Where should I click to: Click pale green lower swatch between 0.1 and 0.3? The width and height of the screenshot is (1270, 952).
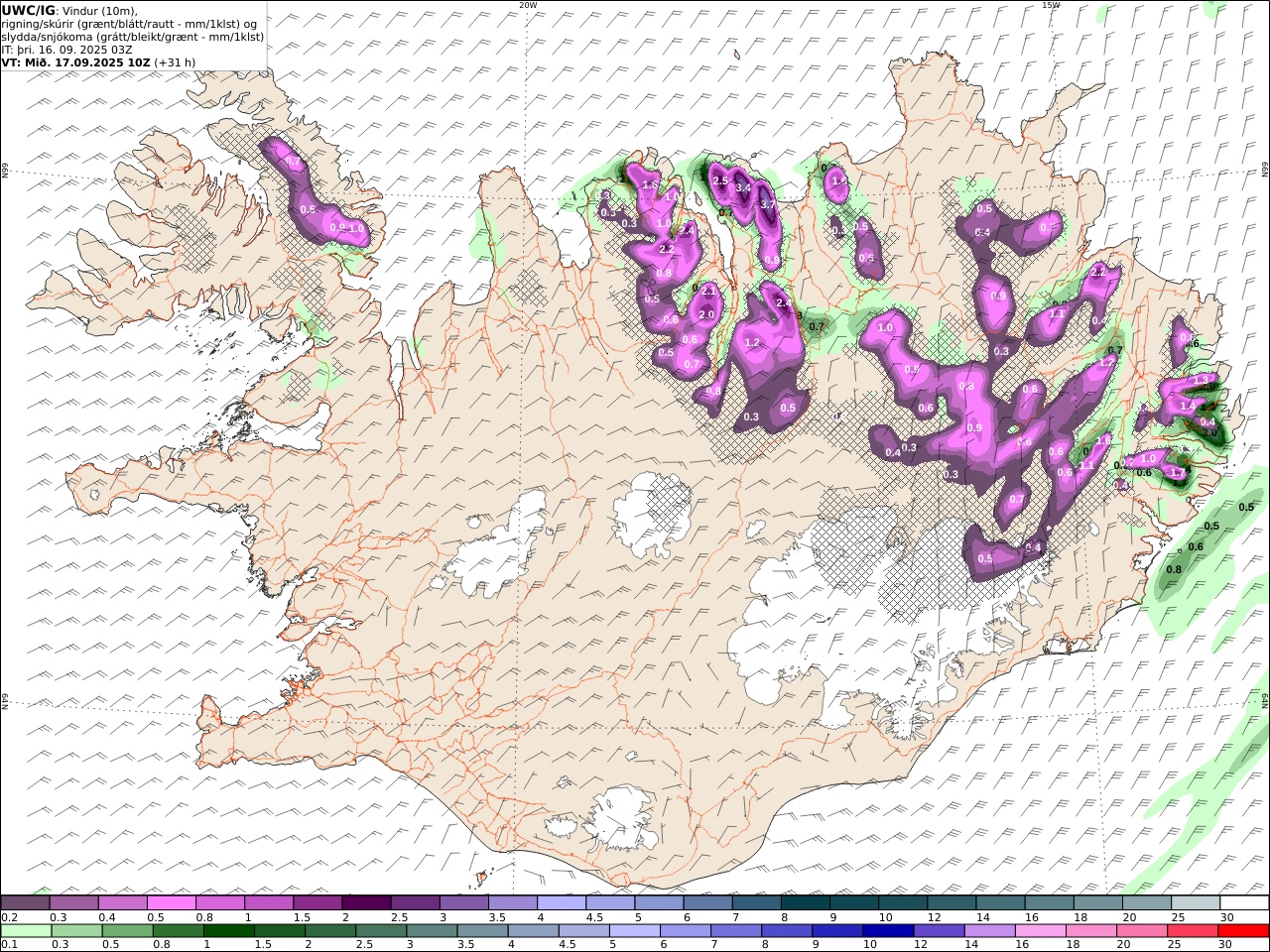pyautogui.click(x=27, y=930)
